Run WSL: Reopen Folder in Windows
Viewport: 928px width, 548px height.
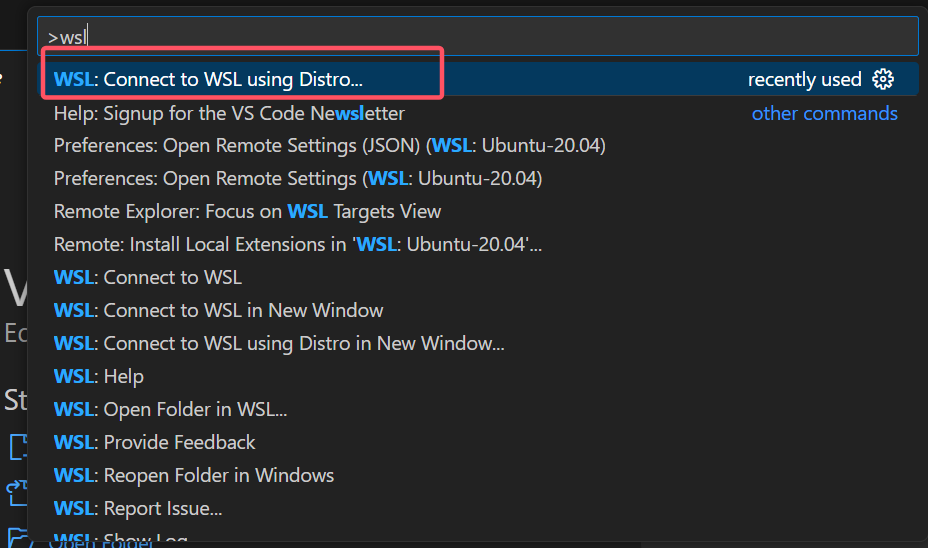pos(478,475)
